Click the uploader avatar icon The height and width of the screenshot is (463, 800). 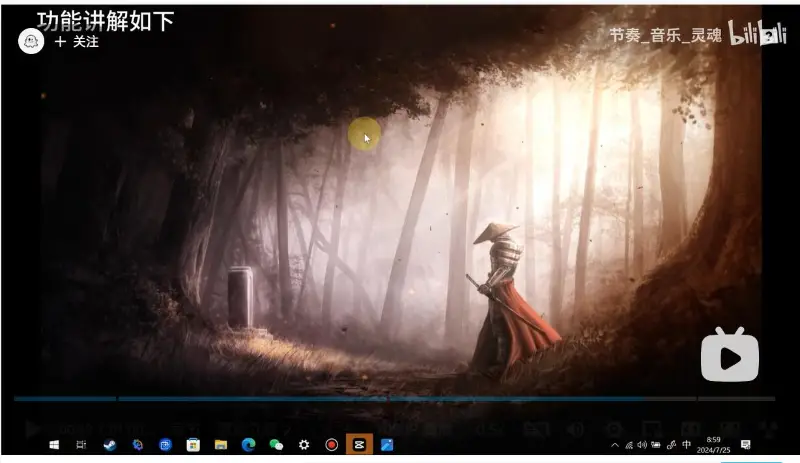pos(31,41)
